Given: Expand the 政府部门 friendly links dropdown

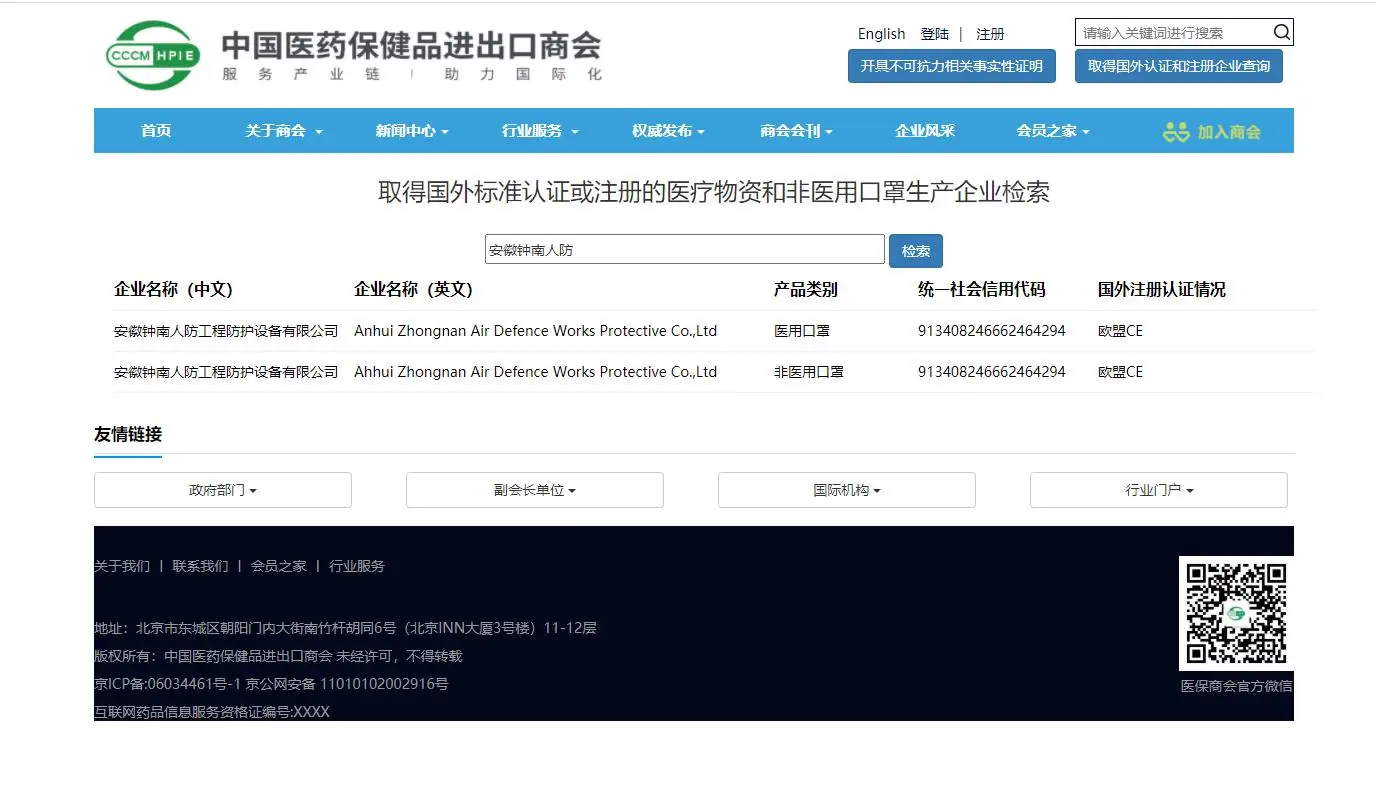Looking at the screenshot, I should [223, 490].
